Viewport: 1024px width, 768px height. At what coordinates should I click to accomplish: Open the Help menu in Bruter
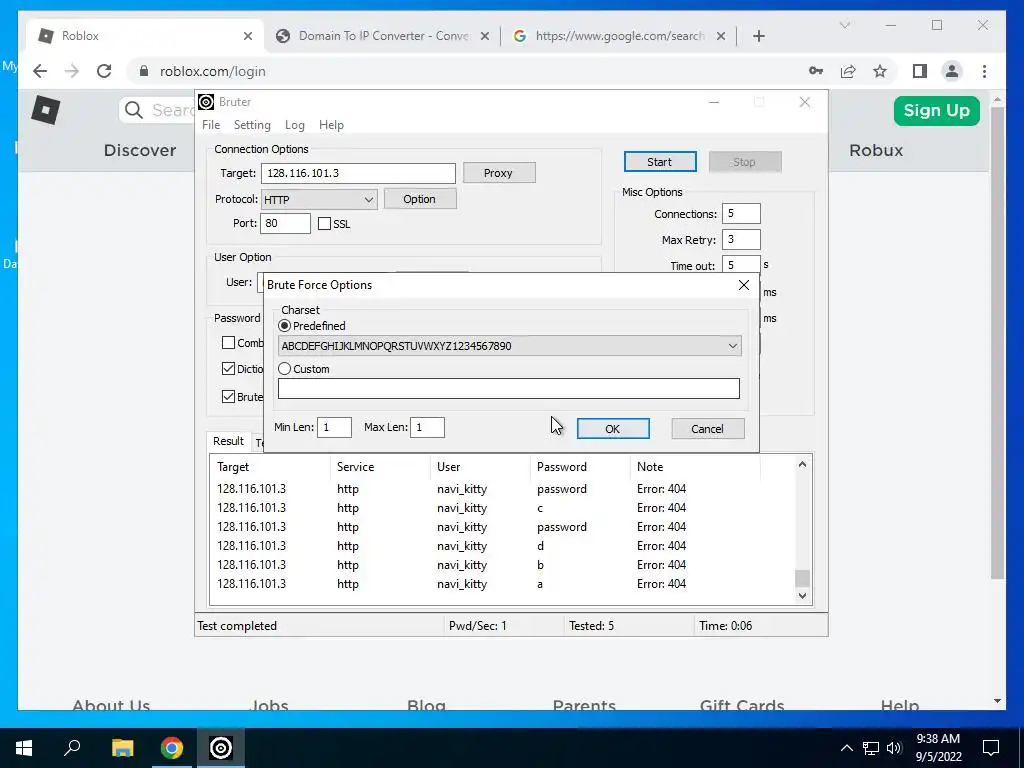click(331, 125)
